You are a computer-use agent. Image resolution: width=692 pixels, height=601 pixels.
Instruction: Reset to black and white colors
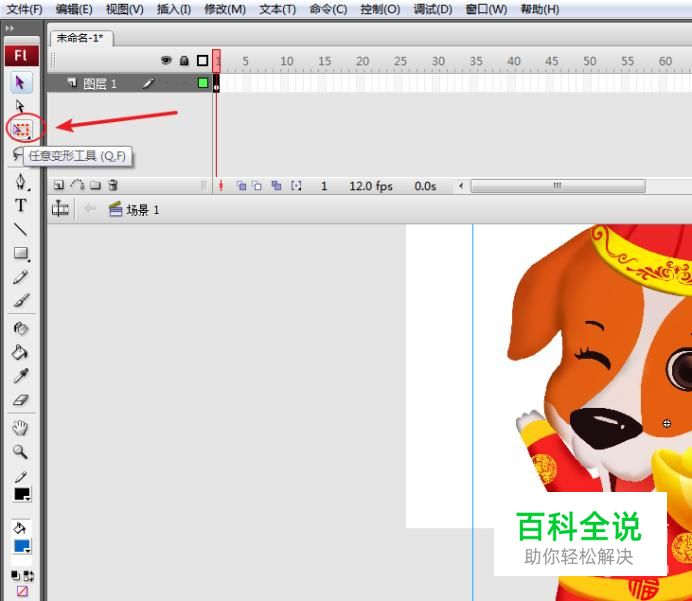pos(15,575)
